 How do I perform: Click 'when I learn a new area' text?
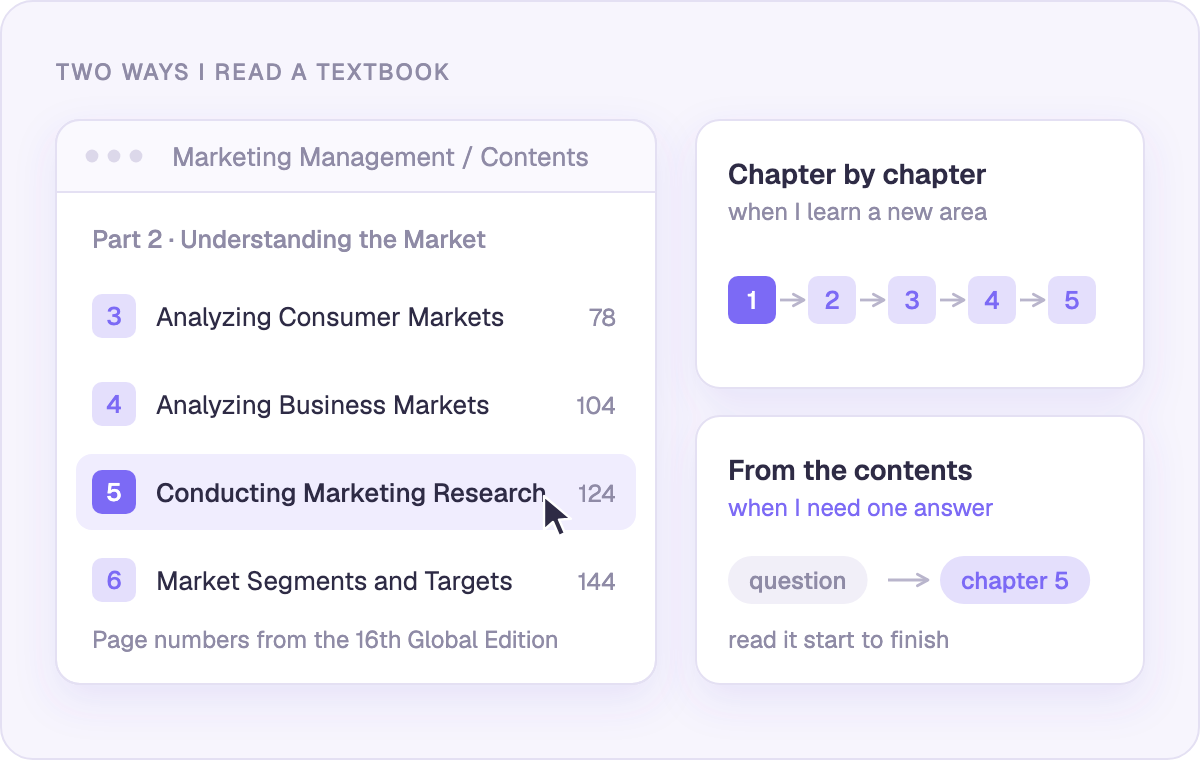(x=857, y=212)
